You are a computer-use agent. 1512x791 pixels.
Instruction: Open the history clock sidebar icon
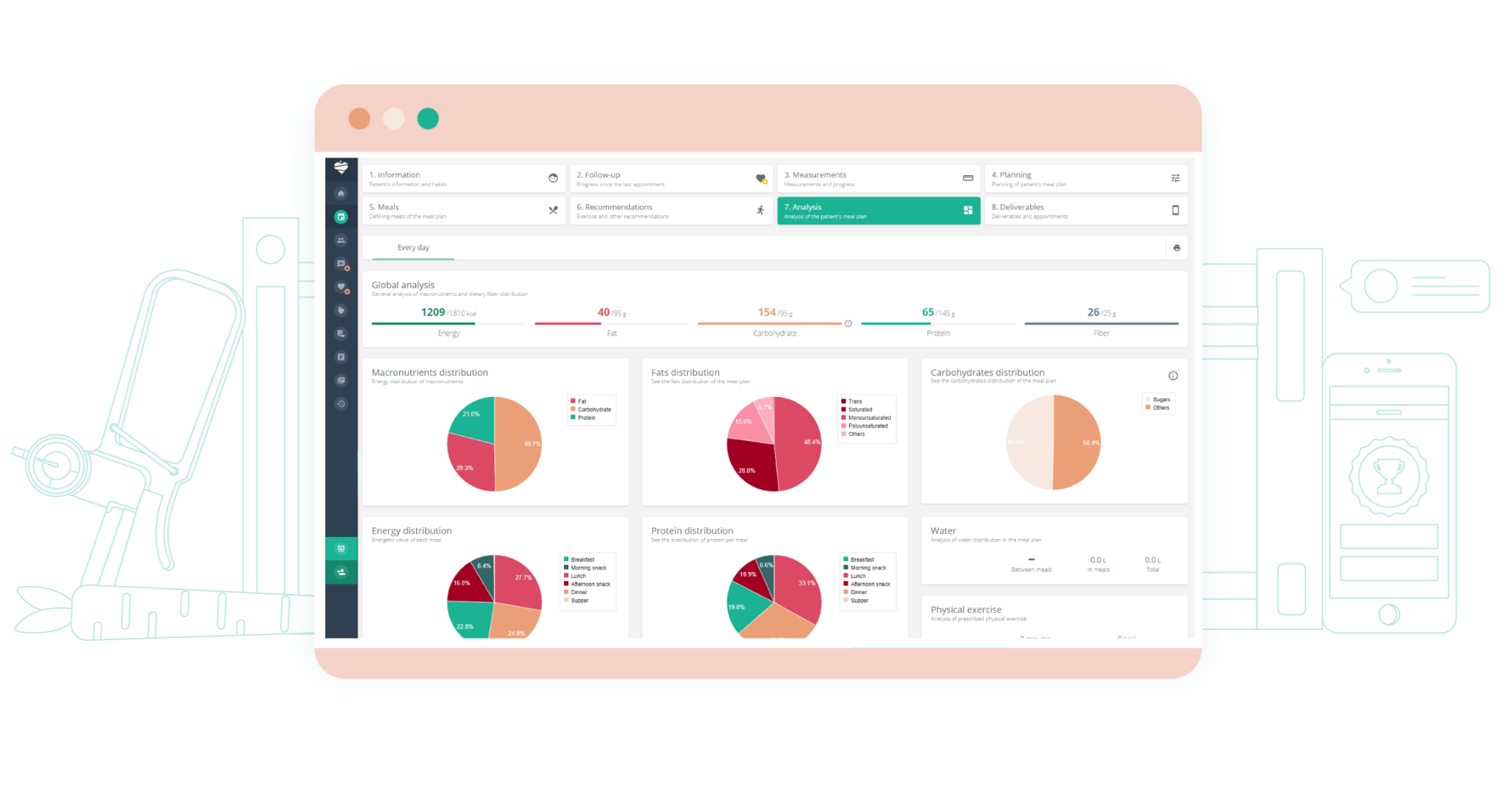click(341, 404)
